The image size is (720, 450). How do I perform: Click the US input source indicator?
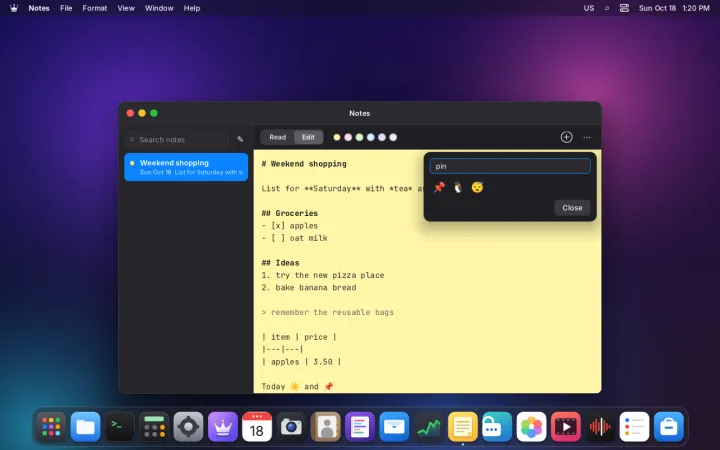point(589,8)
